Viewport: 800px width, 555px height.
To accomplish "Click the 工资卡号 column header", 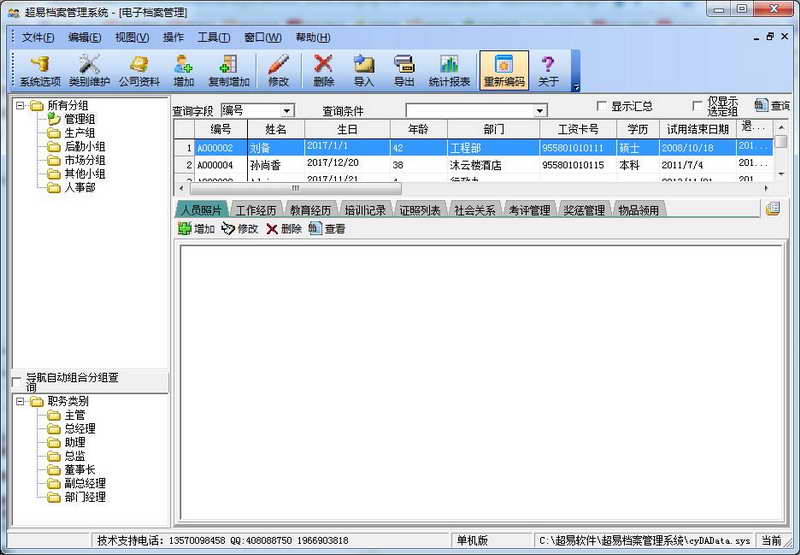I will point(578,129).
